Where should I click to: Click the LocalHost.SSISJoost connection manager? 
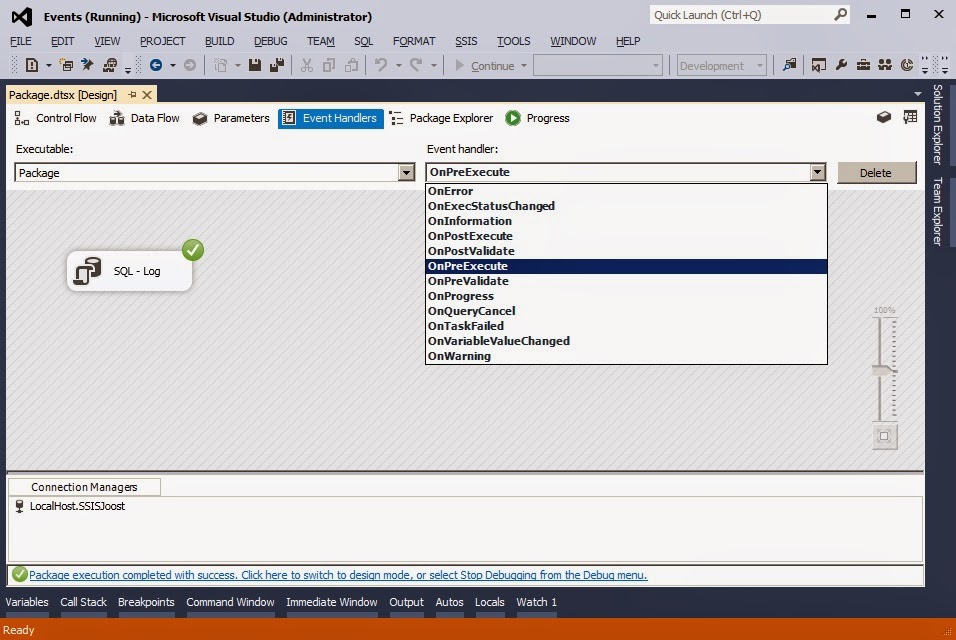click(70, 506)
